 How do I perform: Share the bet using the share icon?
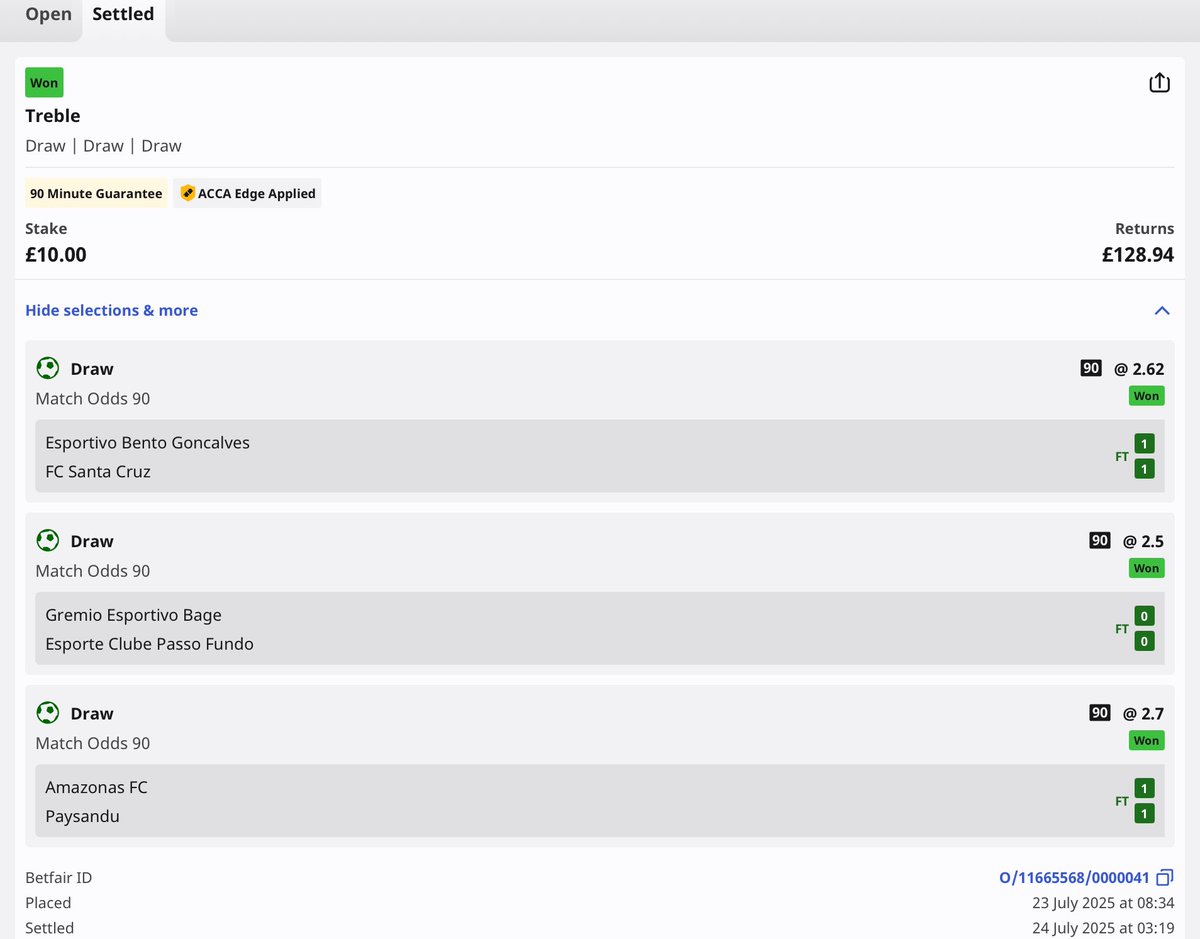pos(1159,82)
